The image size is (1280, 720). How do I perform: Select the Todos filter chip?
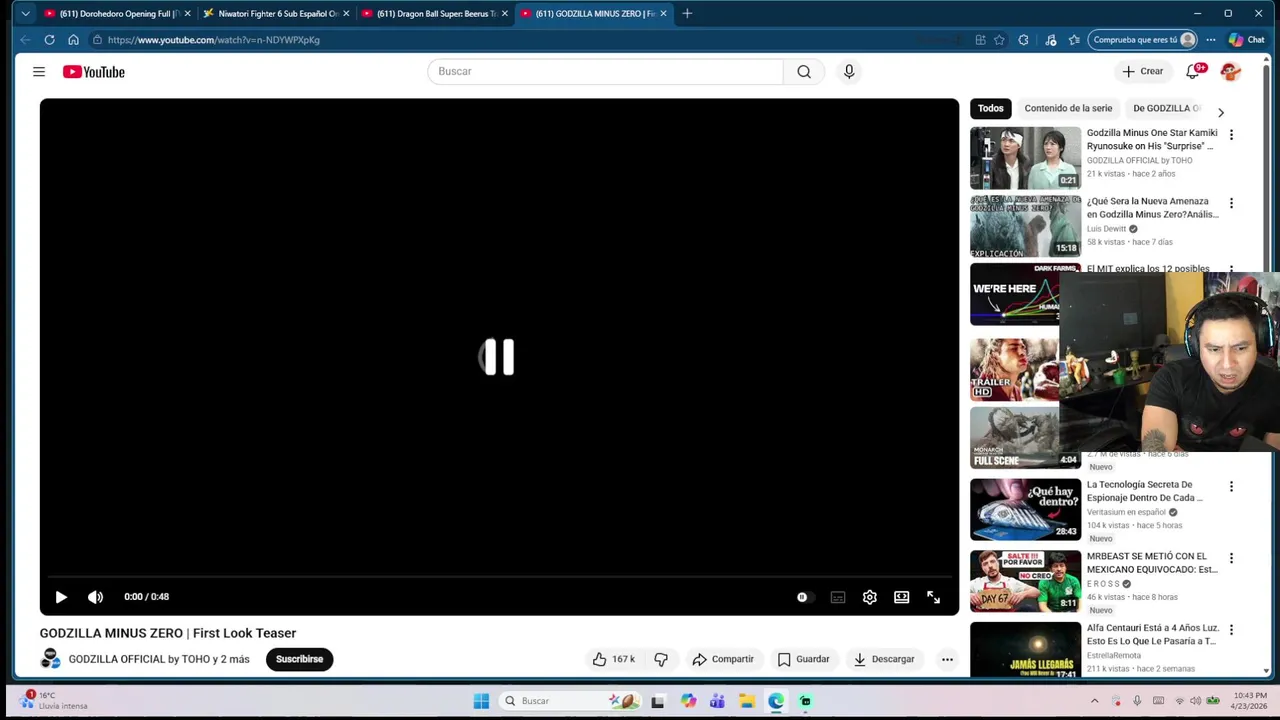[x=991, y=108]
